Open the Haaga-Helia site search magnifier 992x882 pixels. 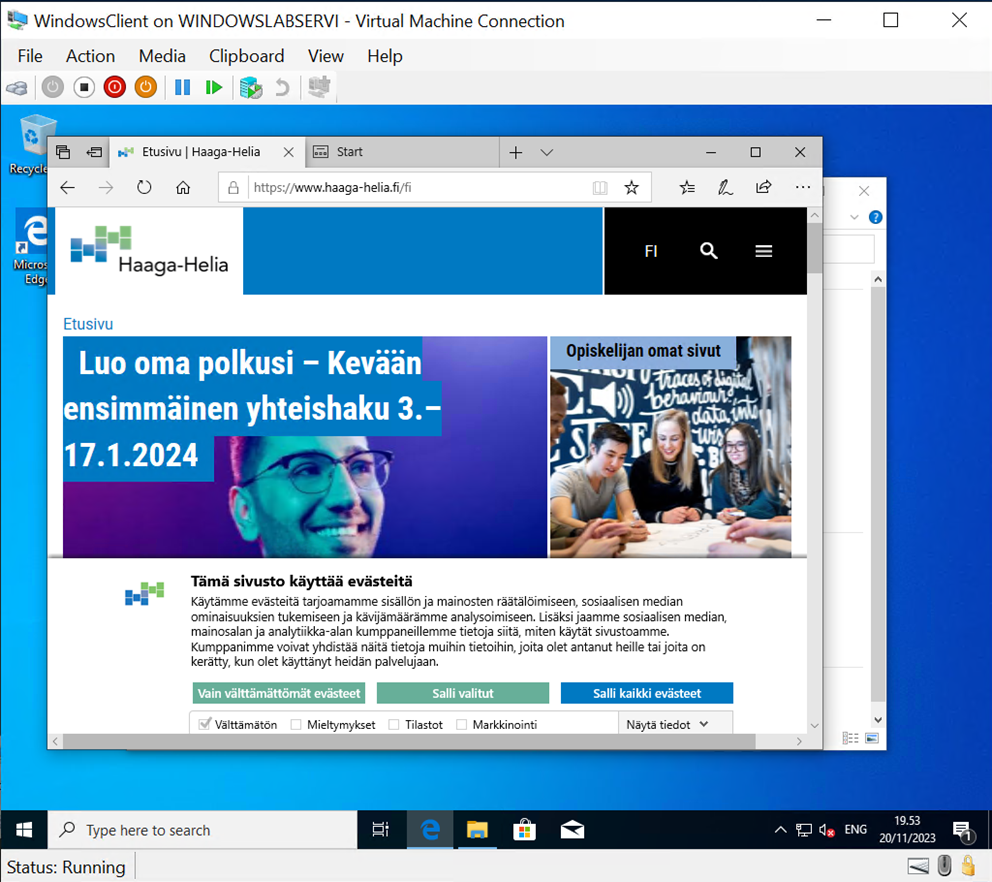click(709, 251)
